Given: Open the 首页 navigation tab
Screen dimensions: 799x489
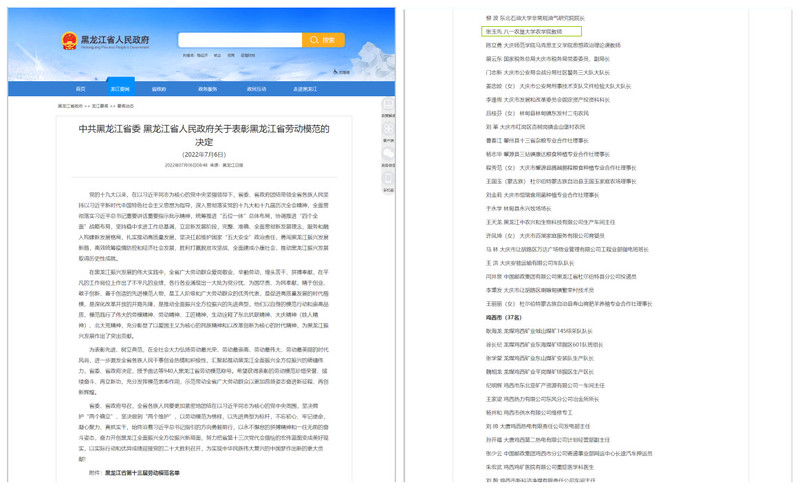Looking at the screenshot, I should [81, 89].
